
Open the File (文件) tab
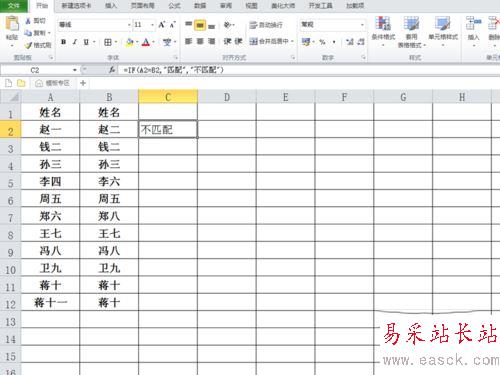point(14,6)
